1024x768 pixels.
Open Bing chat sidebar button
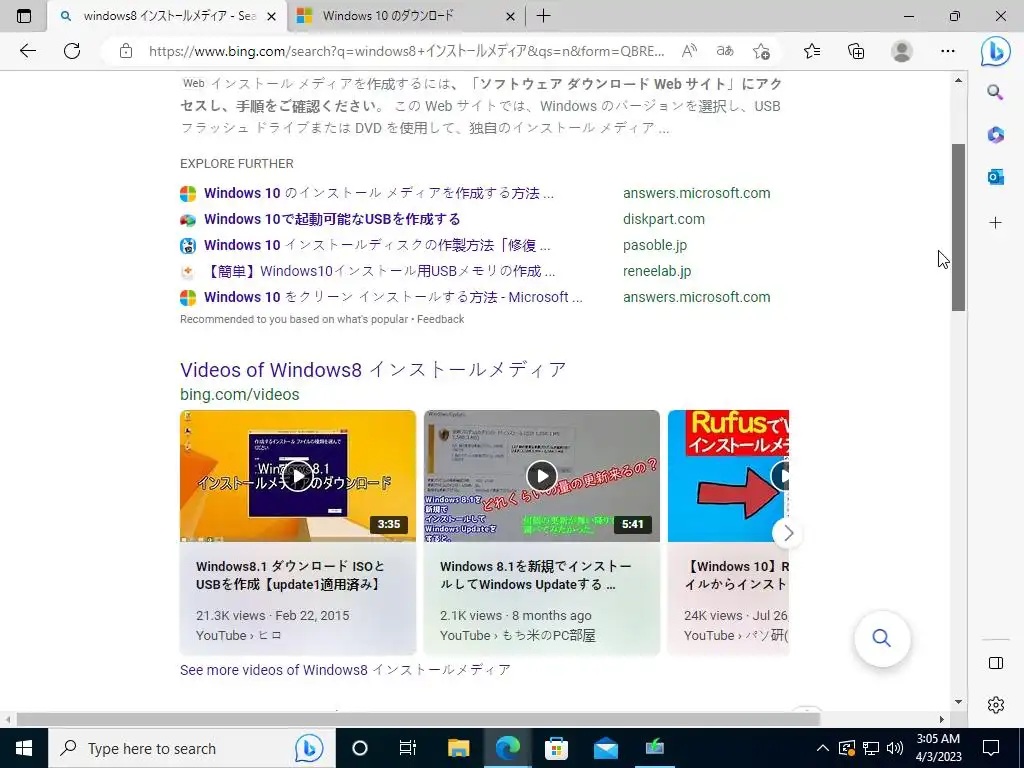coord(995,51)
